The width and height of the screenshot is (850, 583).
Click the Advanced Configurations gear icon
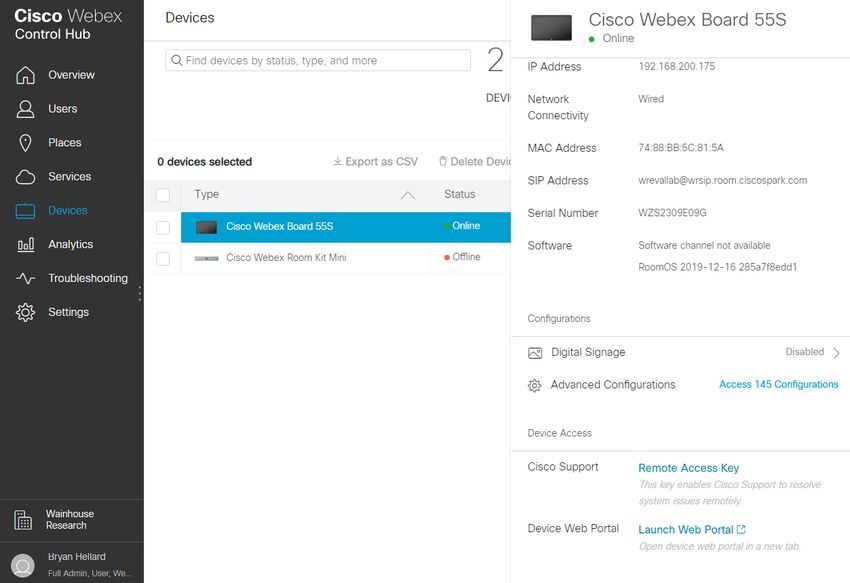[535, 386]
